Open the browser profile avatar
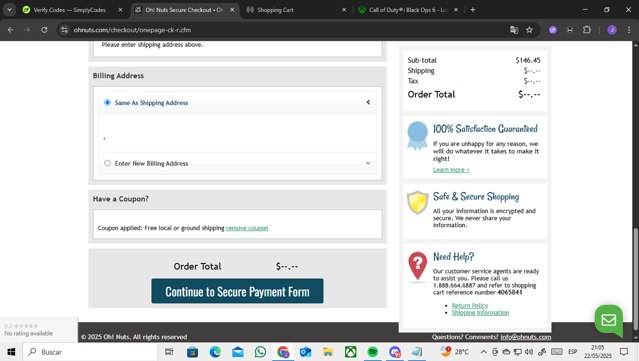This screenshot has height=361, width=639. point(612,30)
